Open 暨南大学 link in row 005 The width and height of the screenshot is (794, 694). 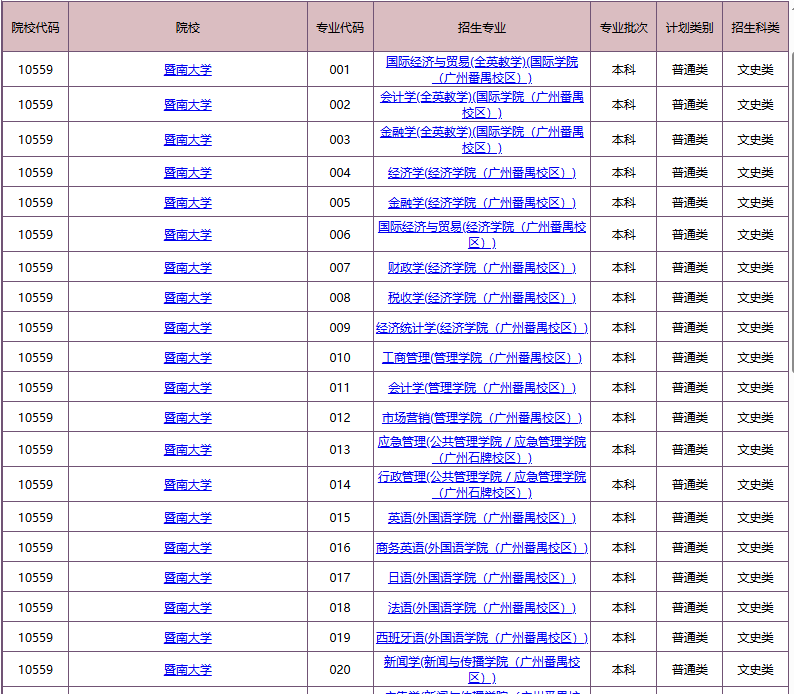[187, 203]
